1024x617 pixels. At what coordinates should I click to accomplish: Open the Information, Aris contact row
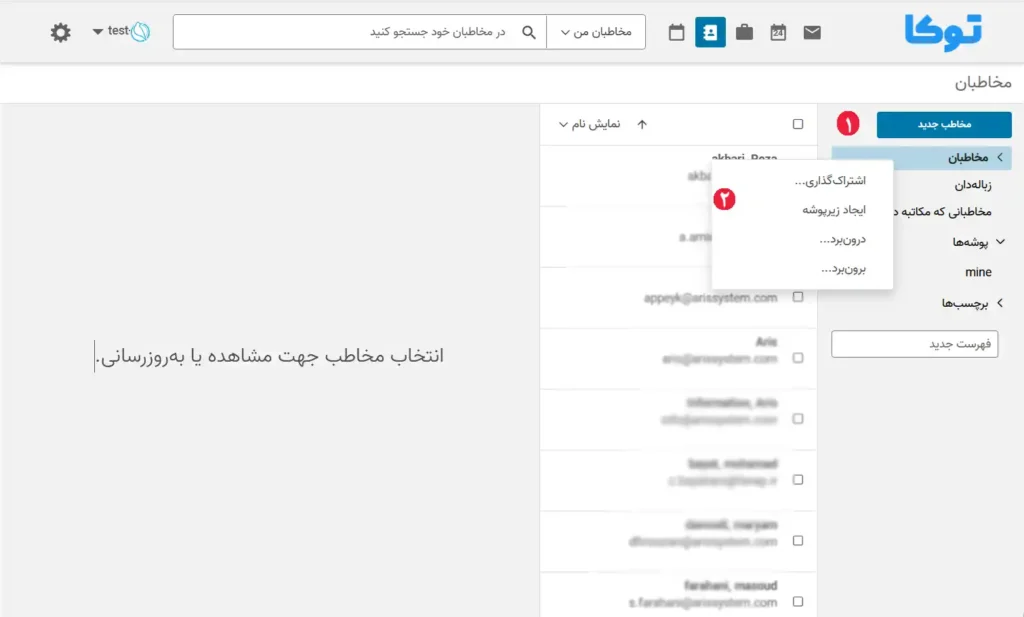679,419
